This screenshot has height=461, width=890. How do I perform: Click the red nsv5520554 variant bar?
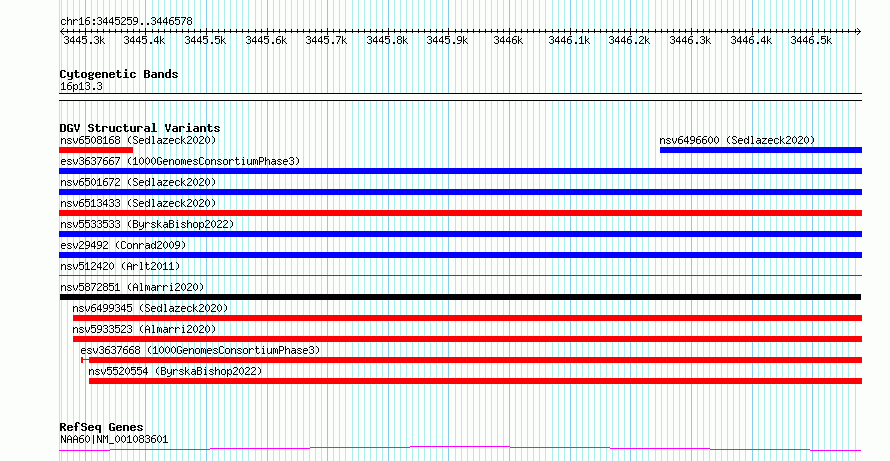click(475, 381)
